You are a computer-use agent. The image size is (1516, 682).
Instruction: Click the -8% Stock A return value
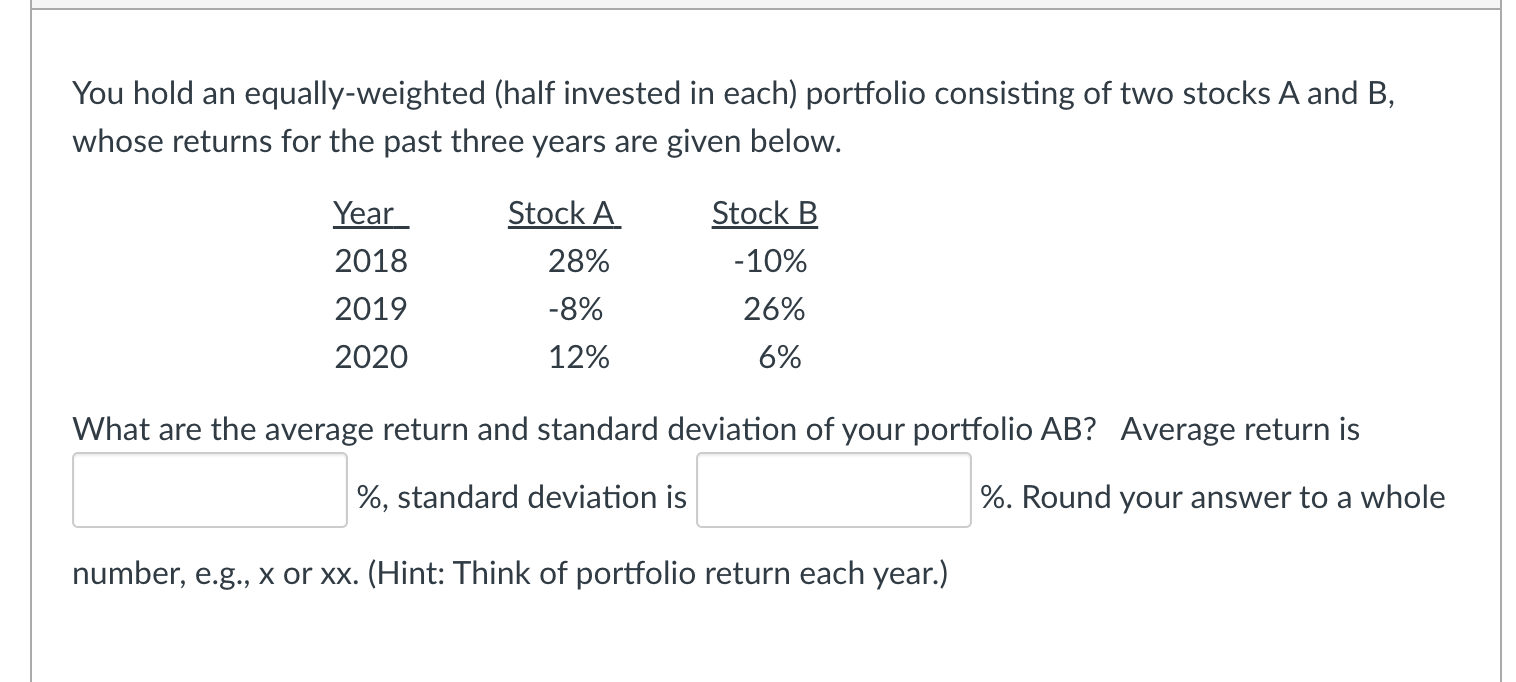[x=576, y=309]
